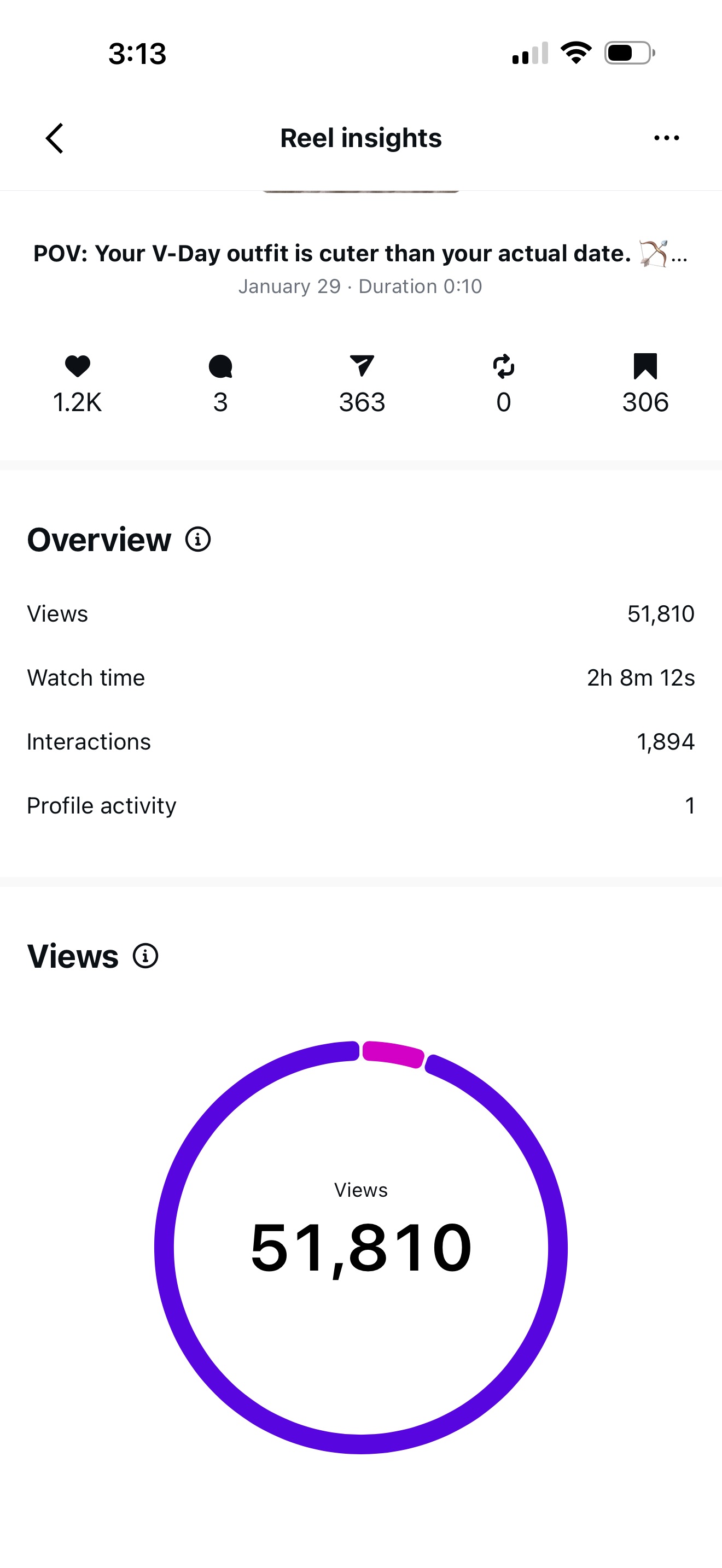
Task: Tap the Wi-Fi status icon
Action: pyautogui.click(x=576, y=53)
